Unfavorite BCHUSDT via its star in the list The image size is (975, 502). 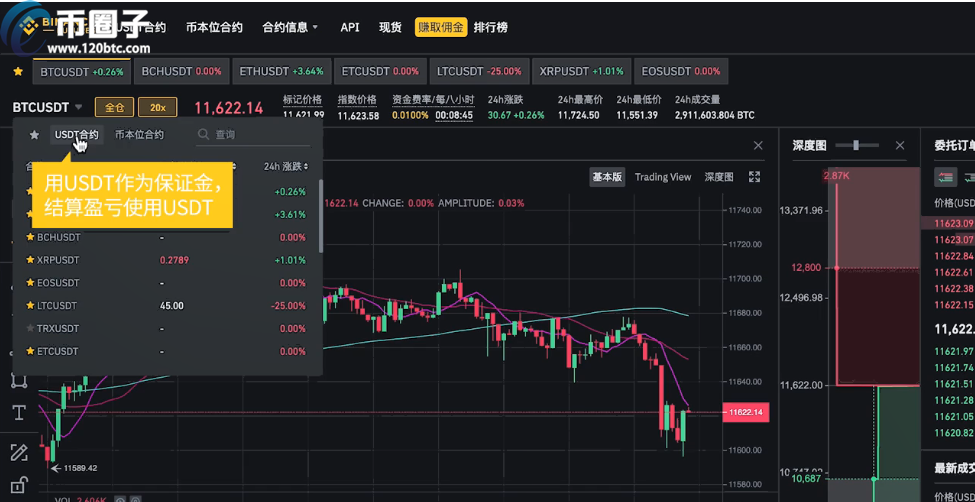(29, 237)
